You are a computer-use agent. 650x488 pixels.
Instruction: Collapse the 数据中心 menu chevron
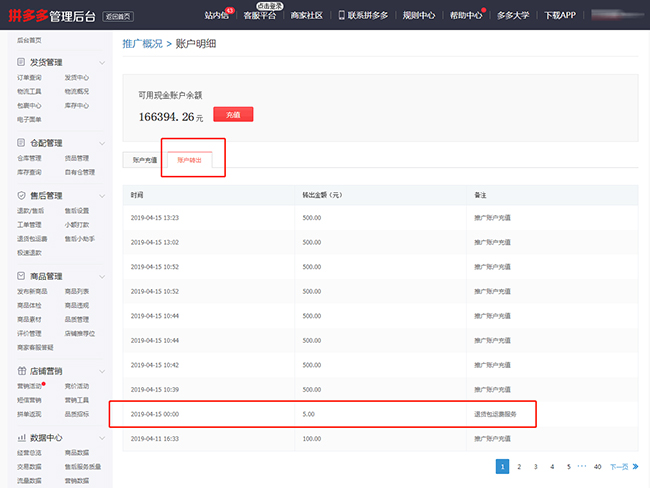point(102,438)
